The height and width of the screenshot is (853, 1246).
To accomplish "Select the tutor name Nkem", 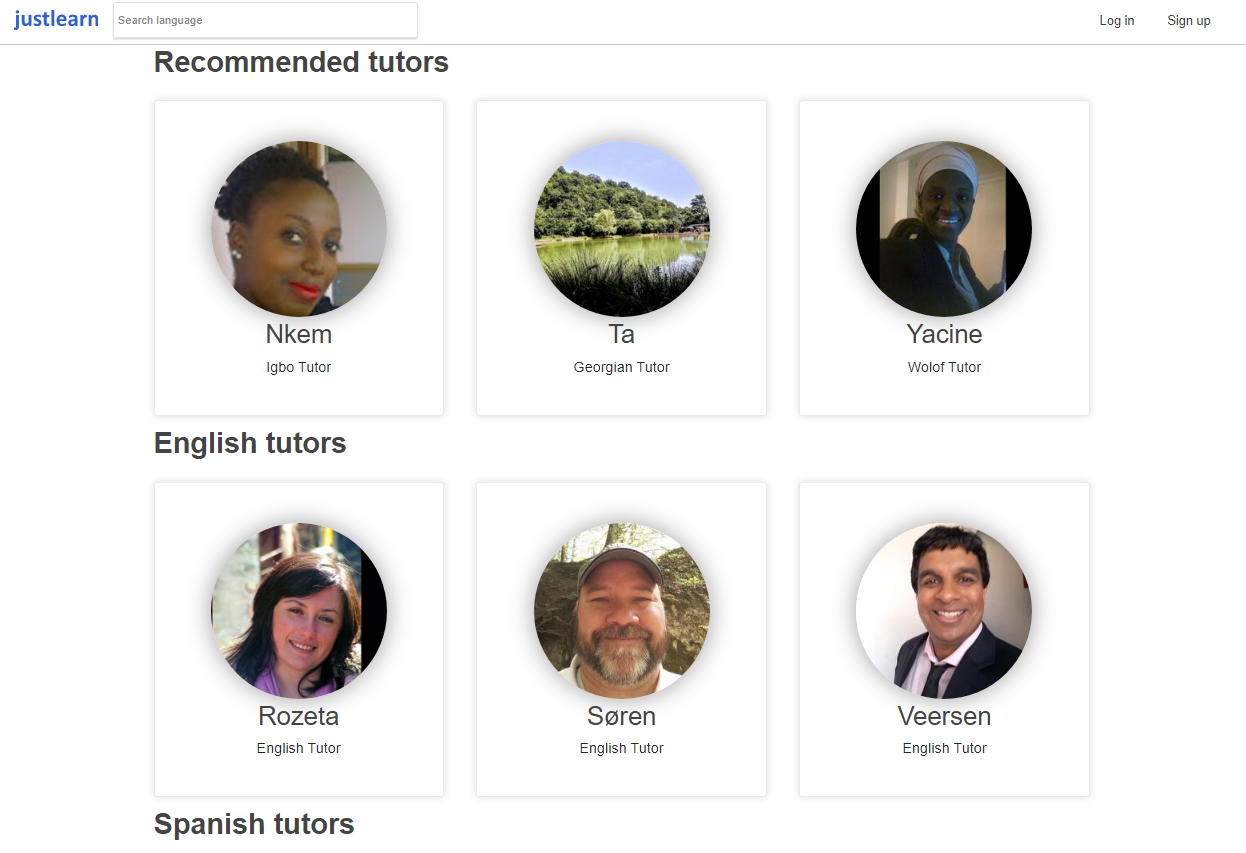I will point(299,334).
